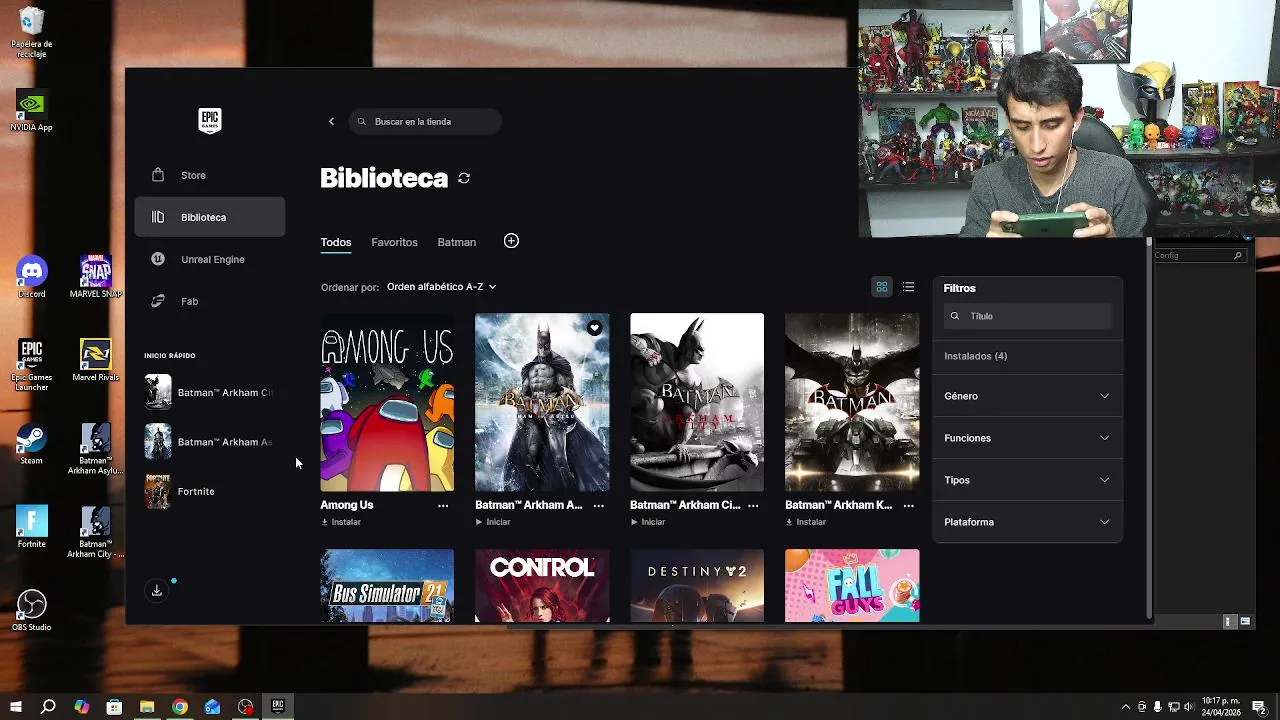Select Biblioteca in the sidebar
This screenshot has width=1280, height=720.
(210, 217)
